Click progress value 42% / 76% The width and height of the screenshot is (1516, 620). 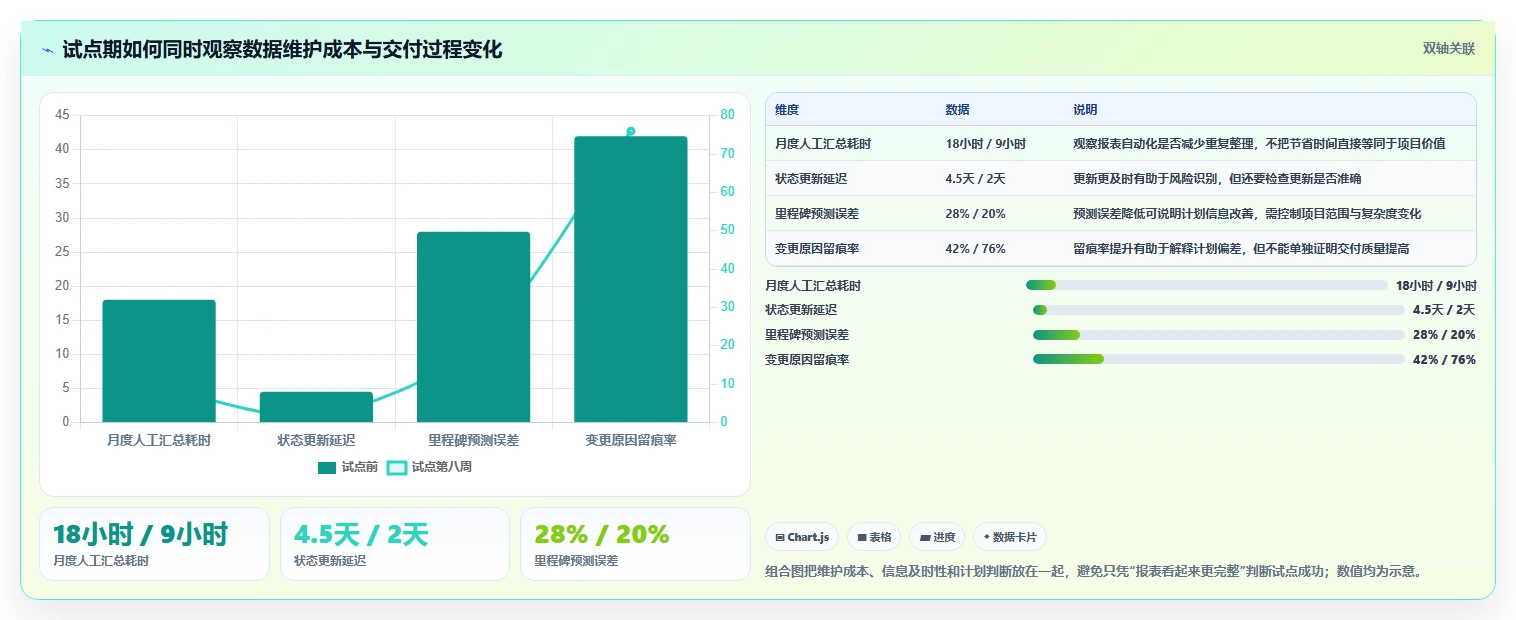pyautogui.click(x=1444, y=360)
